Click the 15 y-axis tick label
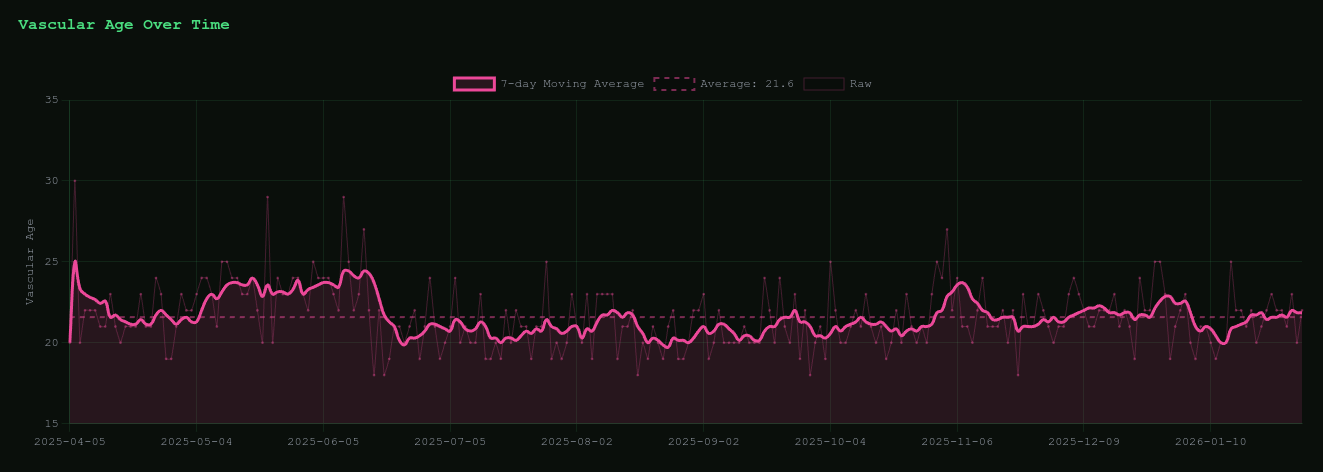 (x=51, y=423)
